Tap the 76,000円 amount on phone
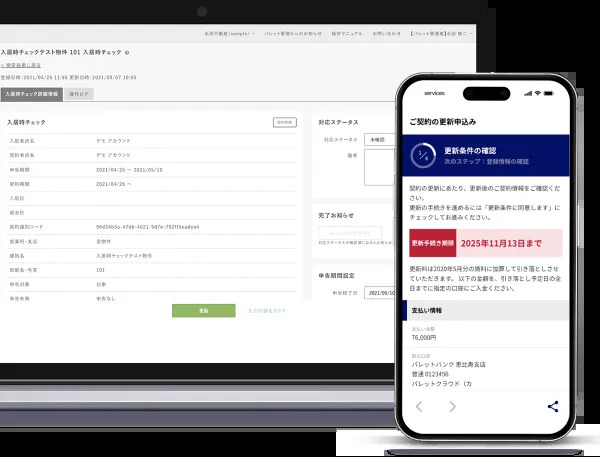600x457 pixels. click(424, 338)
